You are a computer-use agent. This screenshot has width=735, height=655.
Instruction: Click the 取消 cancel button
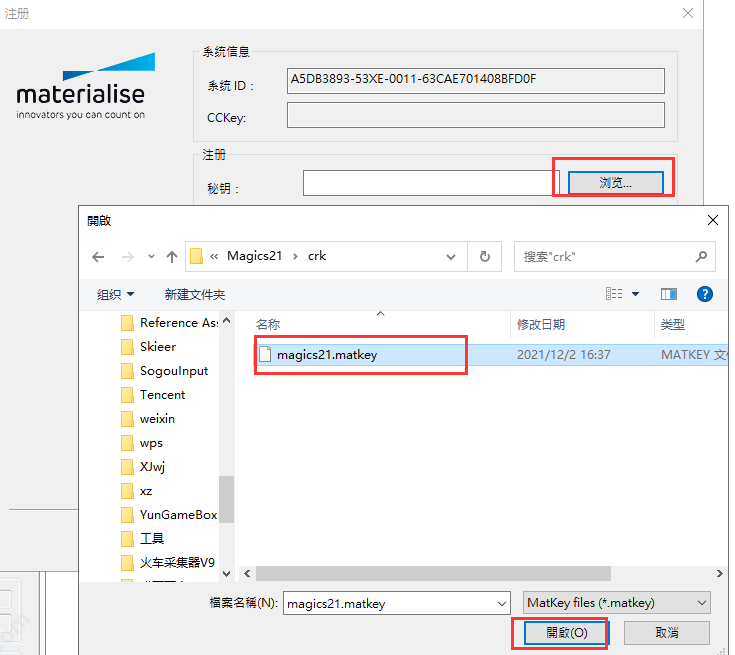pos(667,633)
